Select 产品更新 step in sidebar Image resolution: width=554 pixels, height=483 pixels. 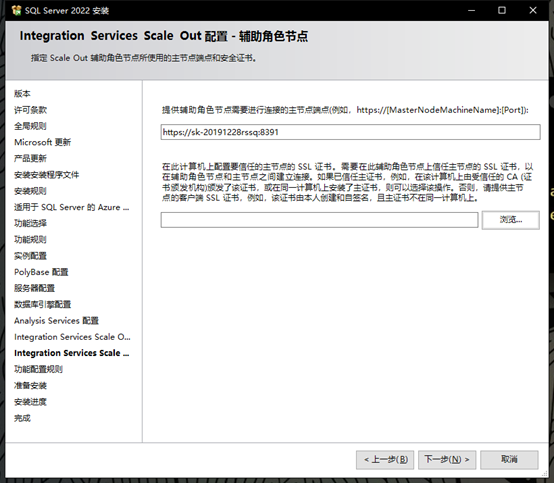(x=30, y=158)
